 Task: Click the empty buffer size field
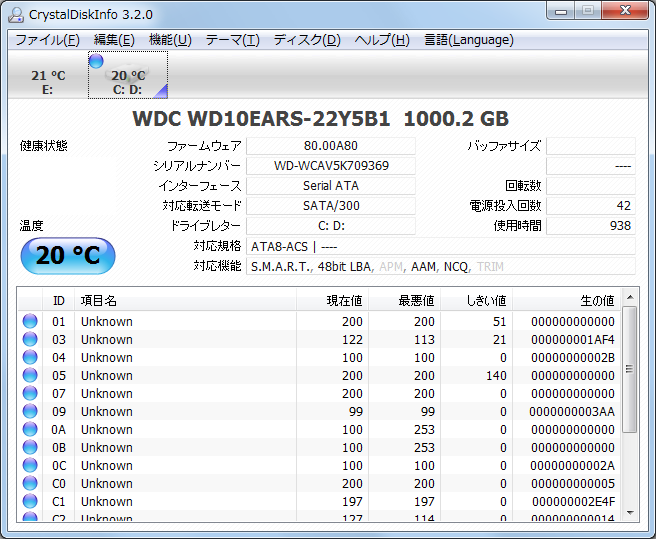(x=591, y=146)
